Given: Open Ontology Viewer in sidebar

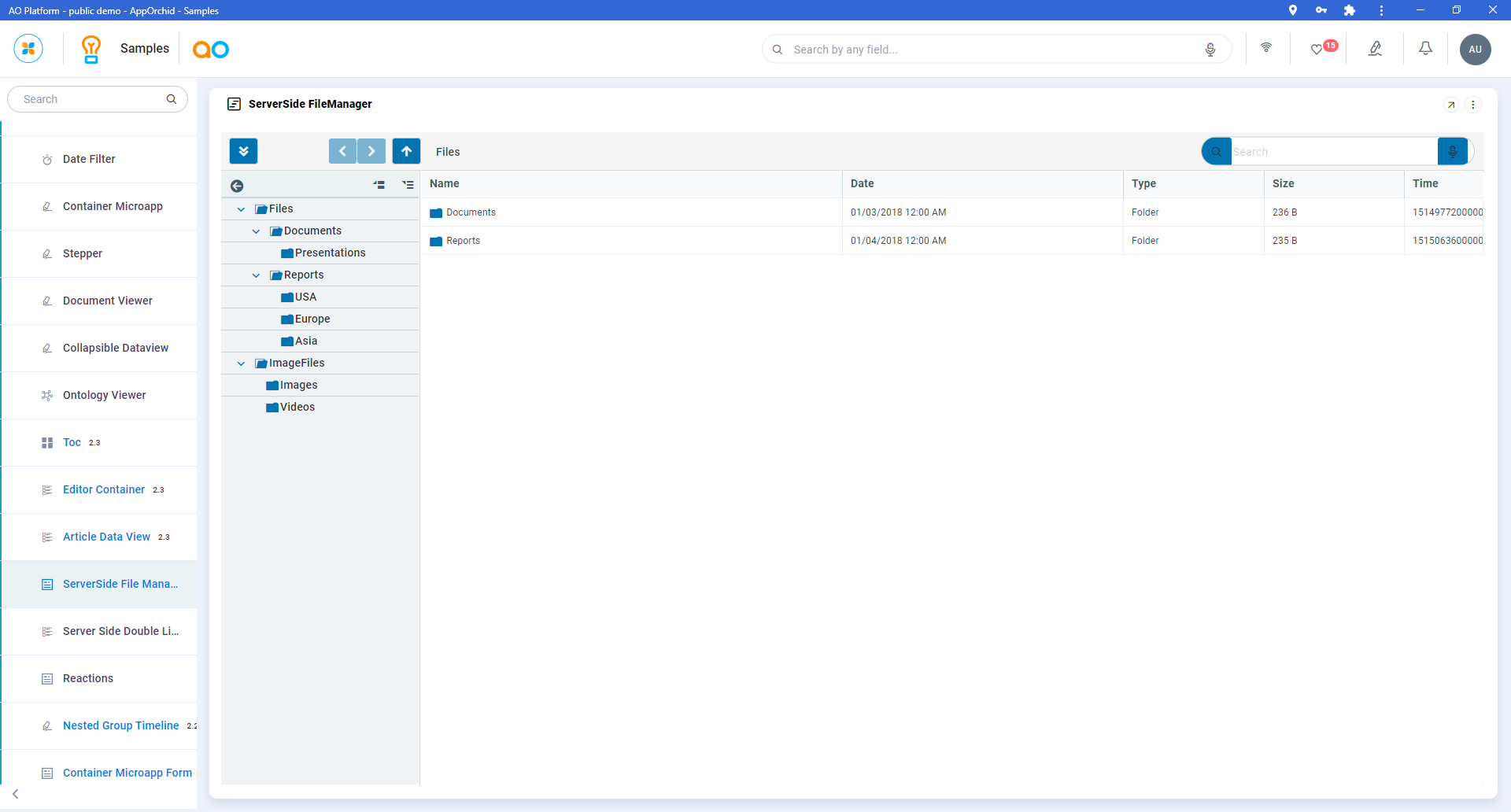Looking at the screenshot, I should [104, 395].
